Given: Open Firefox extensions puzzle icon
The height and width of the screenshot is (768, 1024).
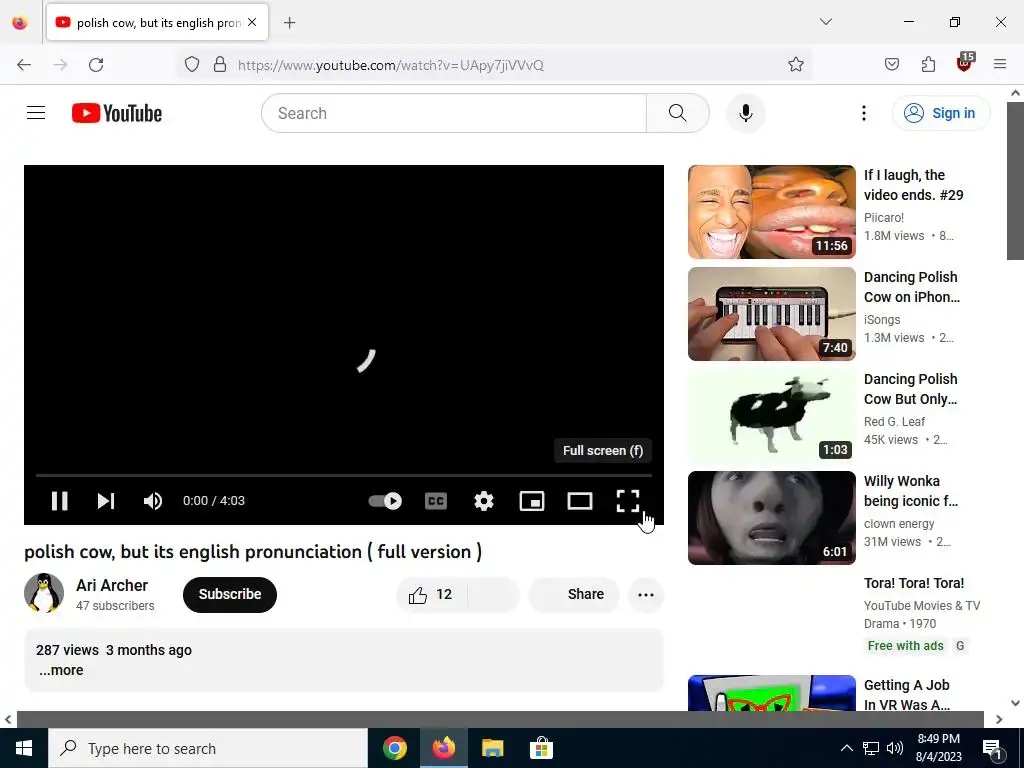Looking at the screenshot, I should coord(928,65).
